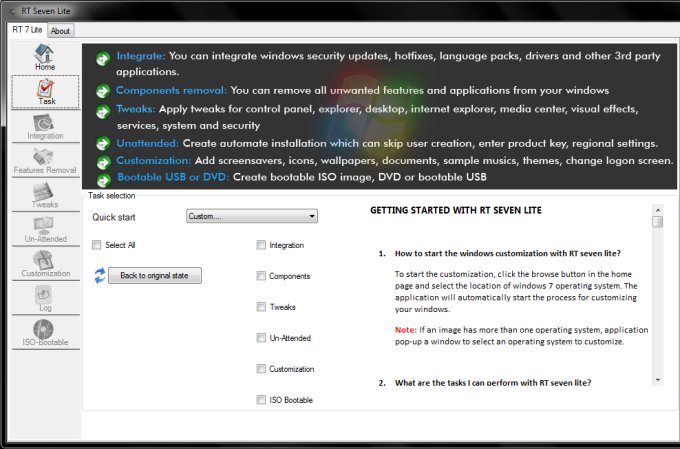
Task: Tick the Select All checkbox
Action: (x=96, y=245)
